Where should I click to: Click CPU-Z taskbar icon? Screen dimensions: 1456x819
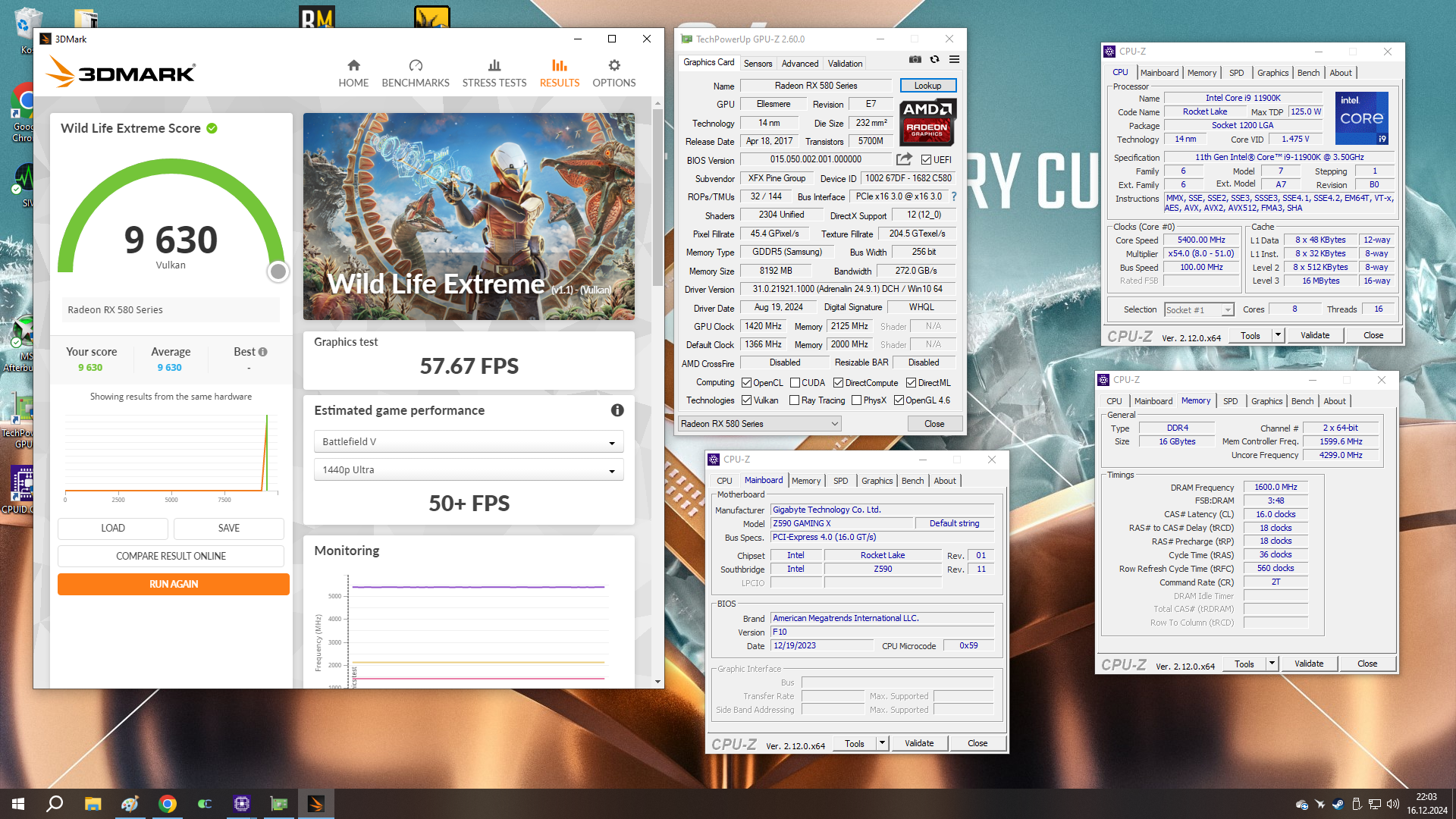[x=242, y=804]
